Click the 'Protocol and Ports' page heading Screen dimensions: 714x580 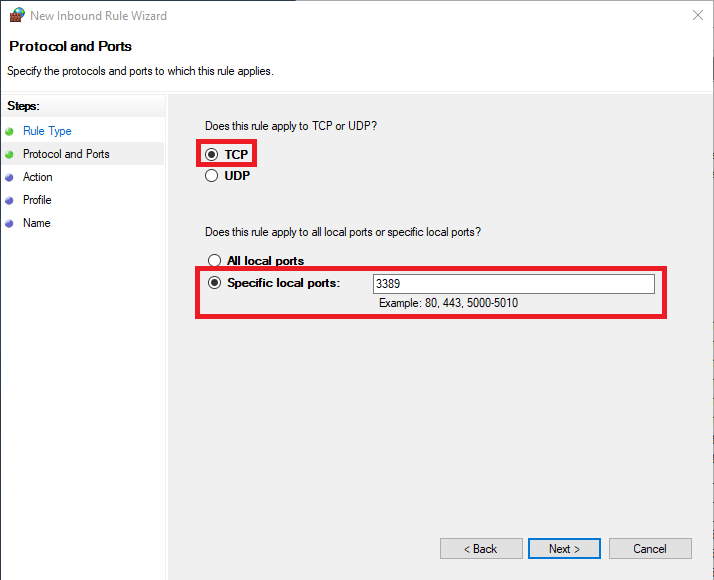click(71, 46)
